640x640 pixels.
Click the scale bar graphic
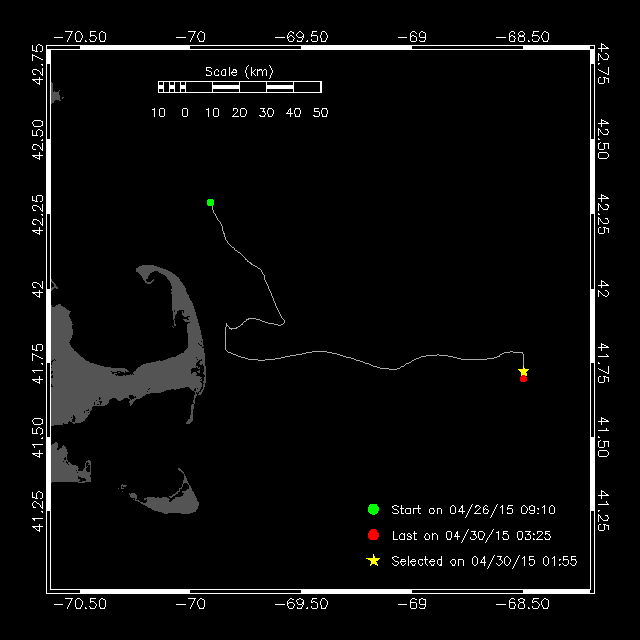tap(240, 87)
